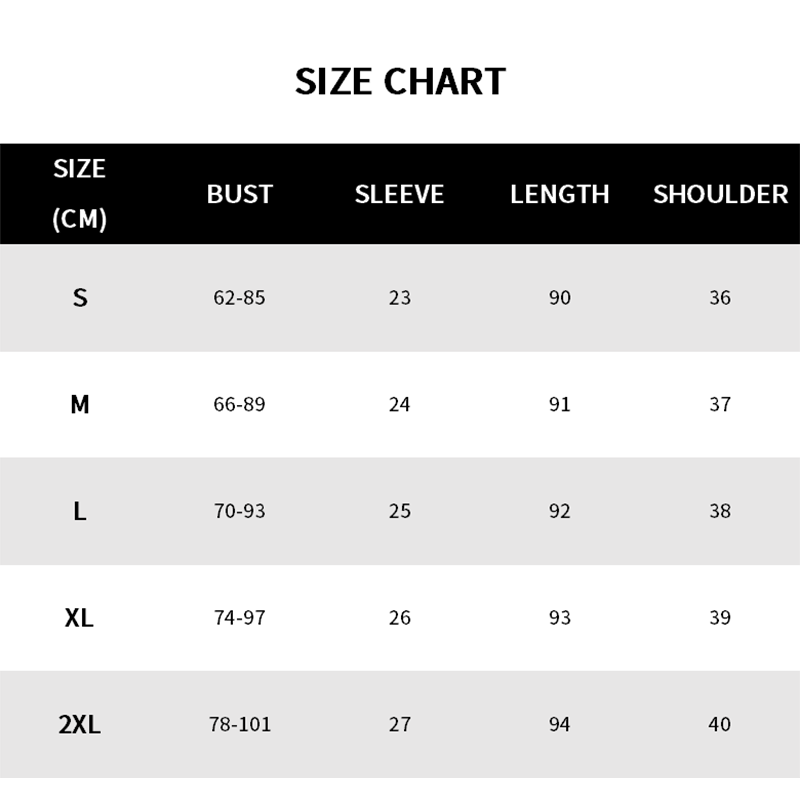Click the LENGTH column header
This screenshot has height=800, width=800.
pos(559,194)
